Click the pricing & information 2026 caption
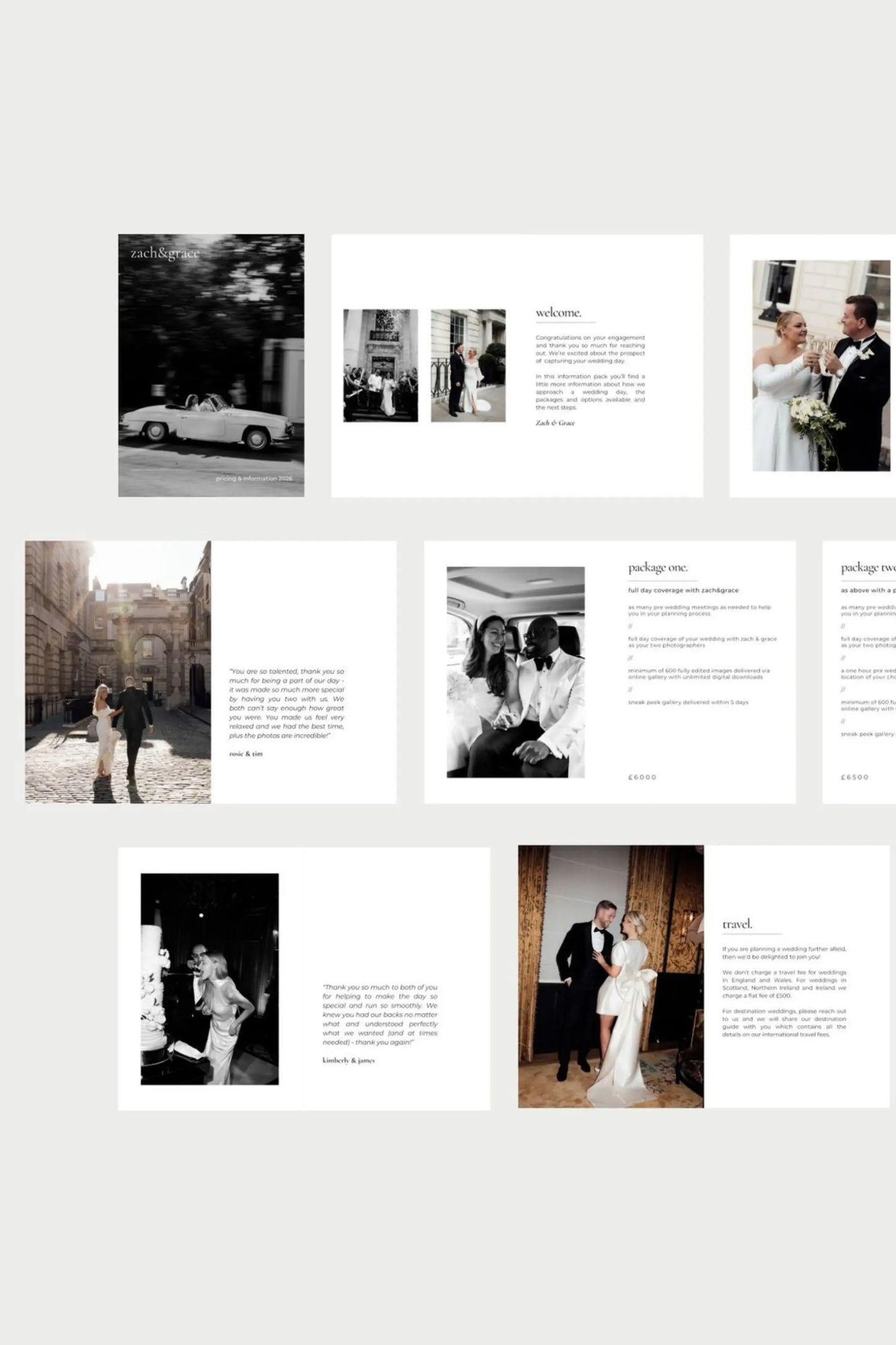The height and width of the screenshot is (1345, 896). pos(254,478)
